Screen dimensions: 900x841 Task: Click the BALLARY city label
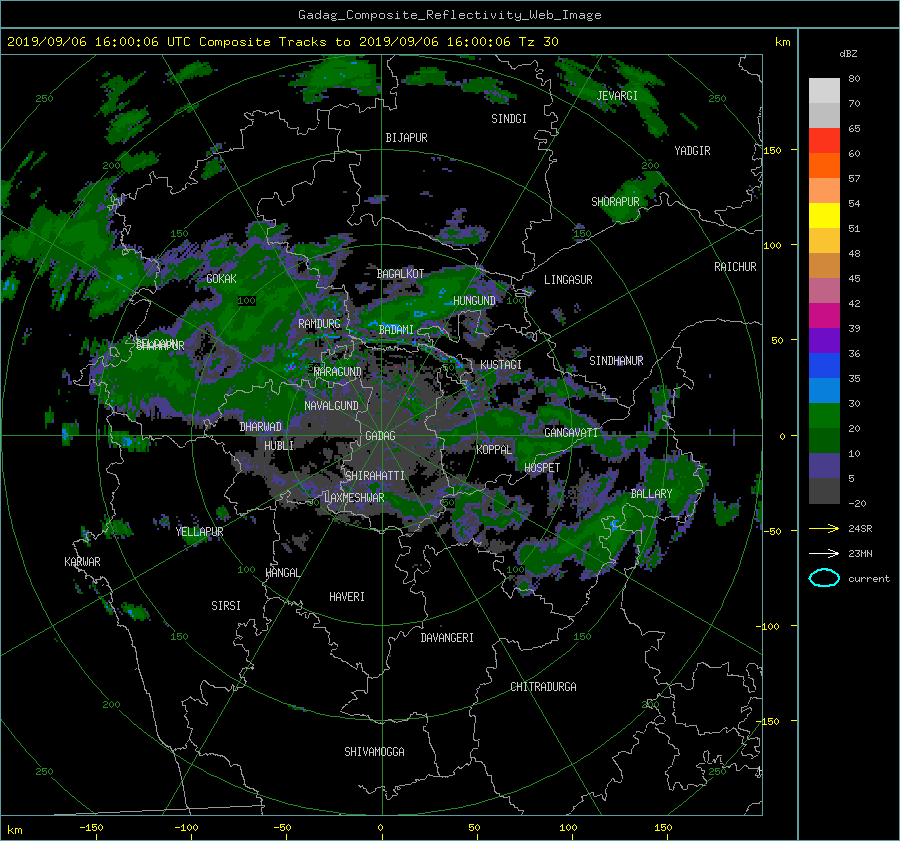(x=651, y=494)
